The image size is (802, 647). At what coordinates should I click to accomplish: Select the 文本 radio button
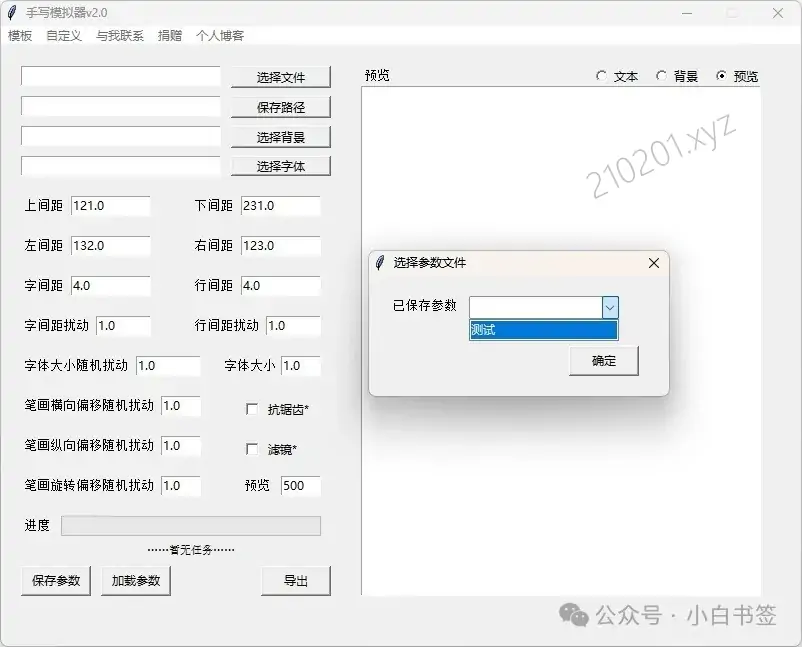coord(602,76)
